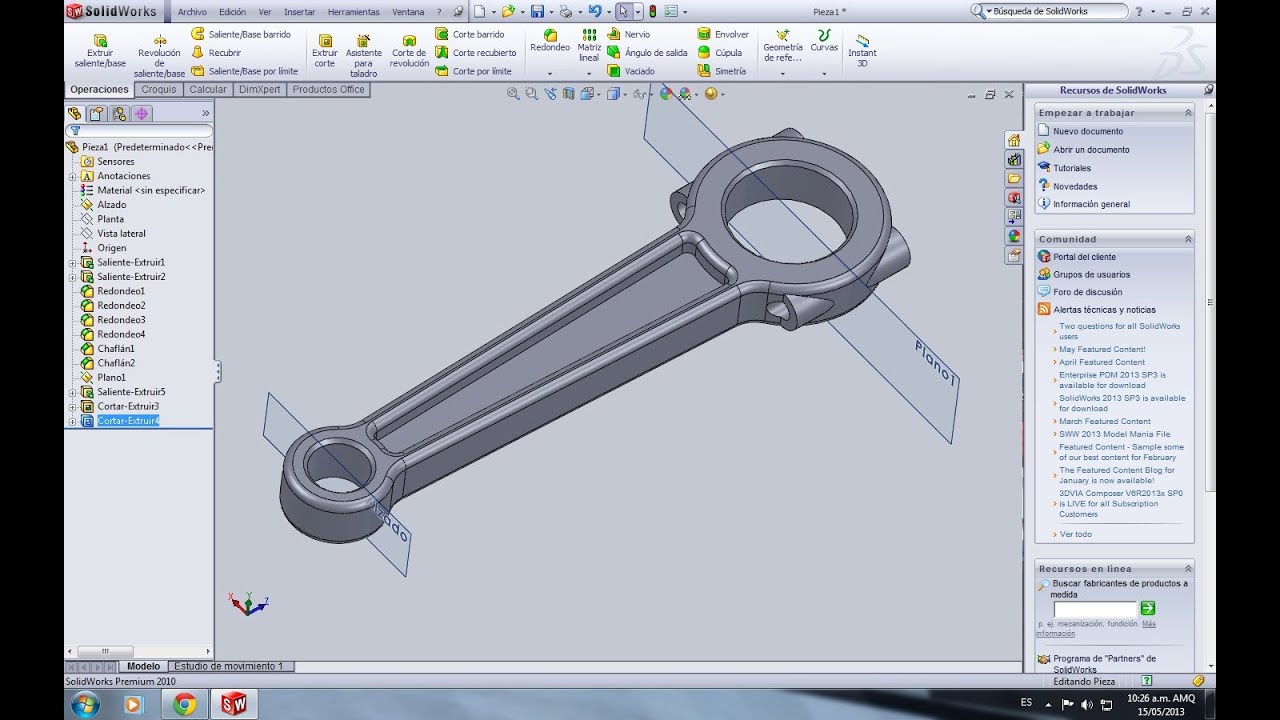Expand the Saliente-Extruir1 feature node

(72, 262)
